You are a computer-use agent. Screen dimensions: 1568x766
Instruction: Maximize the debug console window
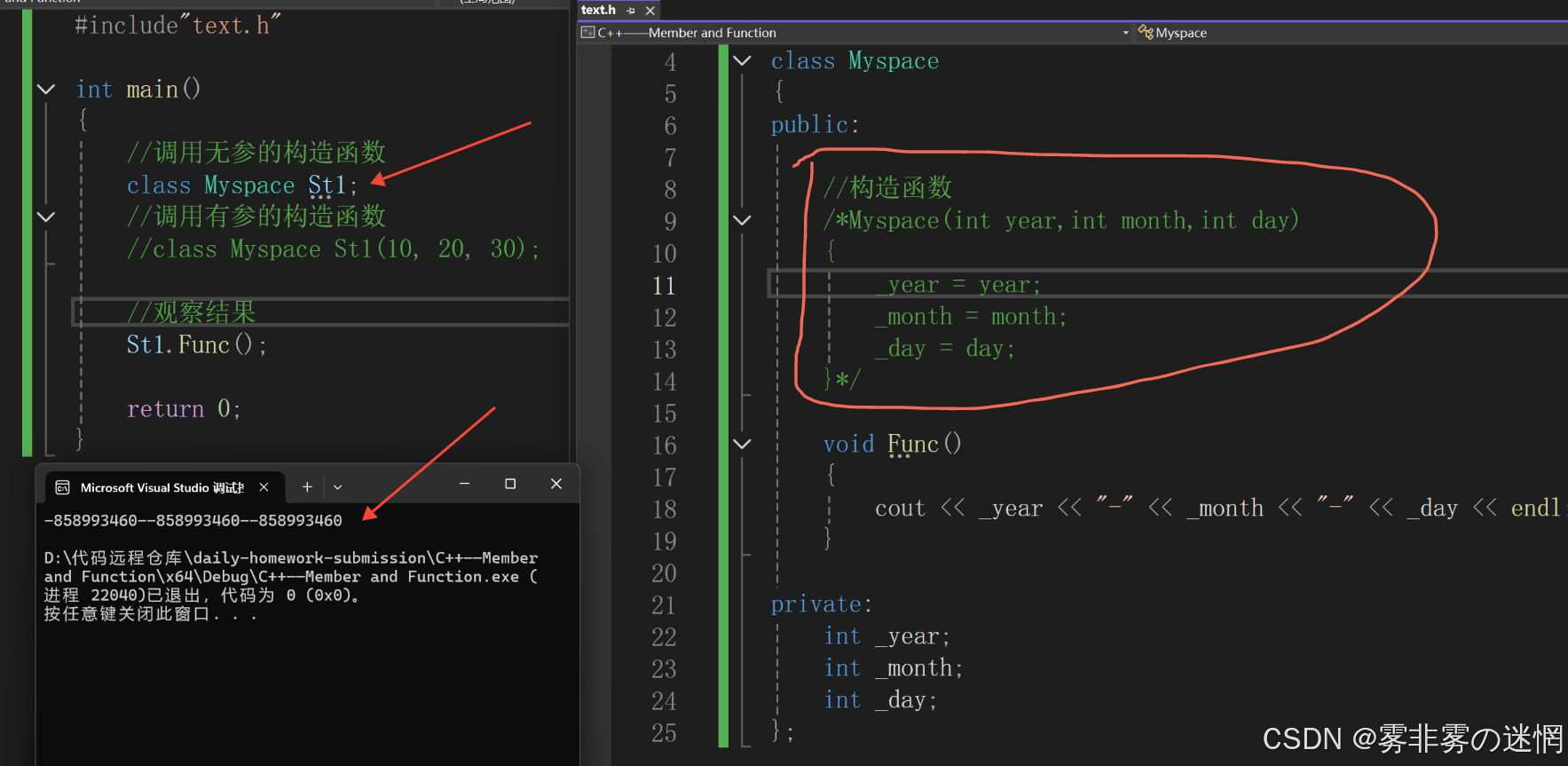pyautogui.click(x=510, y=484)
